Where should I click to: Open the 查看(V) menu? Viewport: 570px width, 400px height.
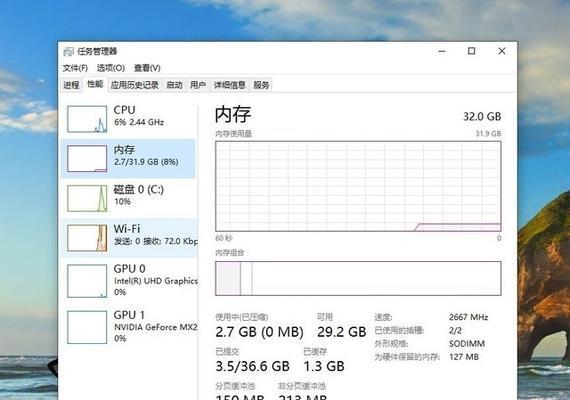[x=147, y=68]
